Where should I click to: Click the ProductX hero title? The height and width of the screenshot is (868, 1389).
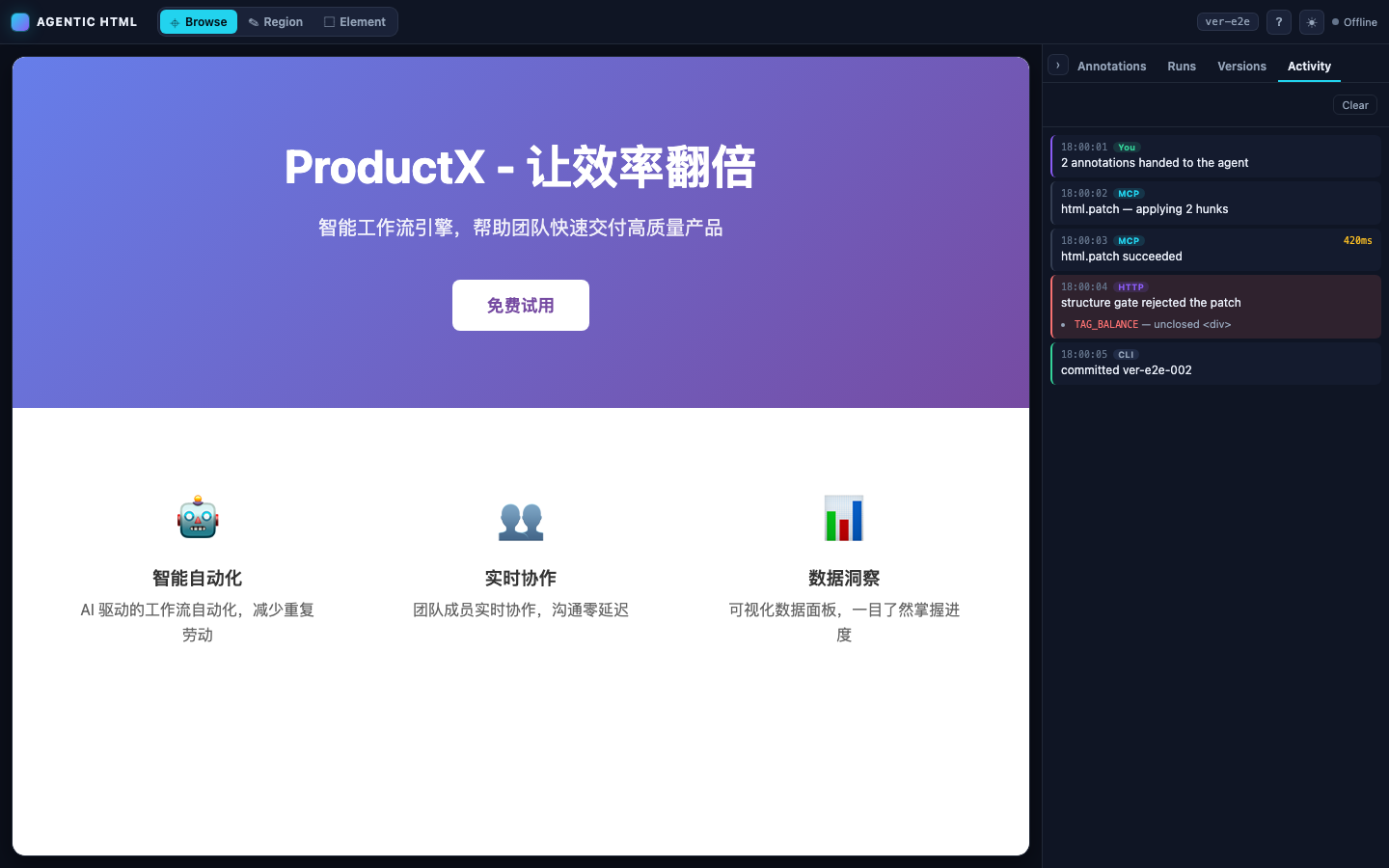pyautogui.click(x=521, y=167)
